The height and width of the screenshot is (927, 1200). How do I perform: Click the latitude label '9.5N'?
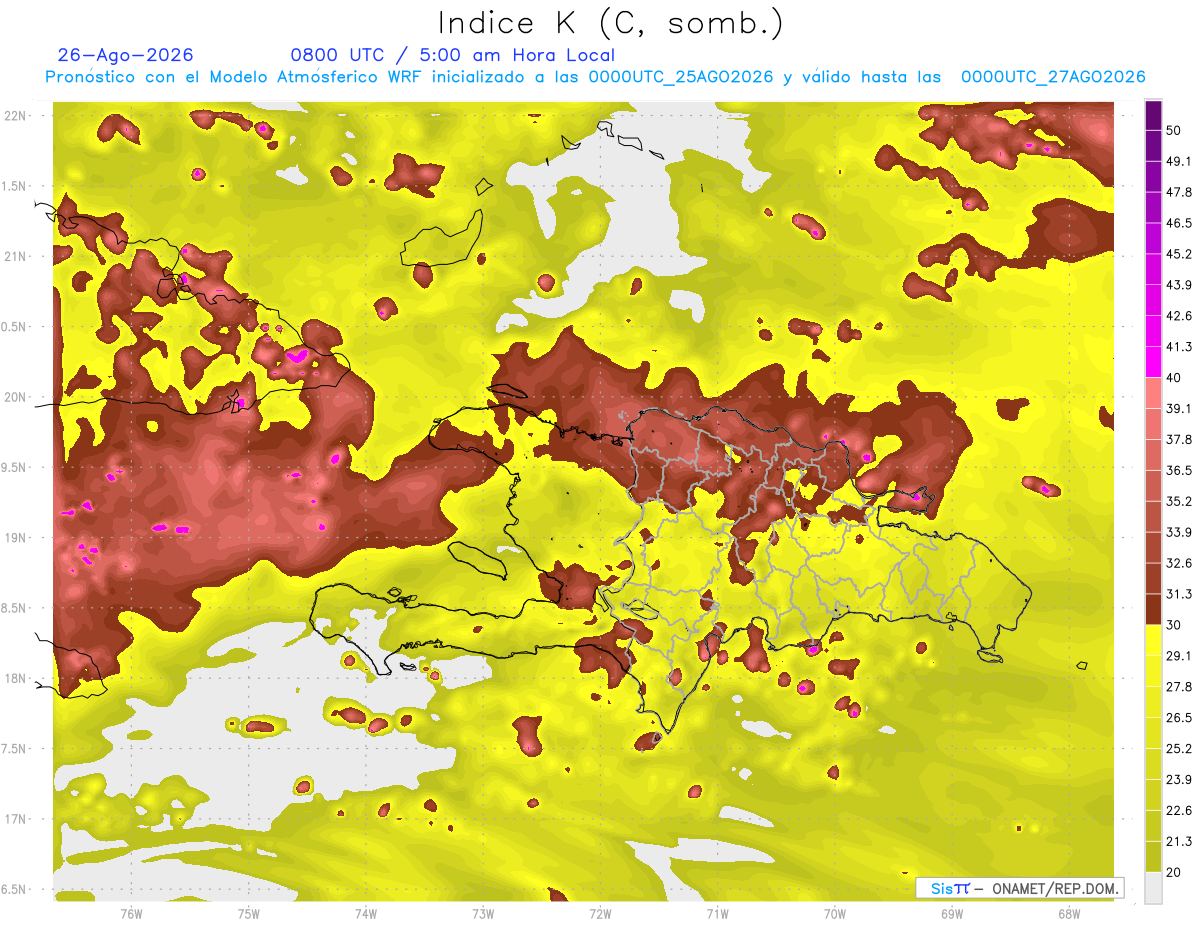pyautogui.click(x=15, y=467)
